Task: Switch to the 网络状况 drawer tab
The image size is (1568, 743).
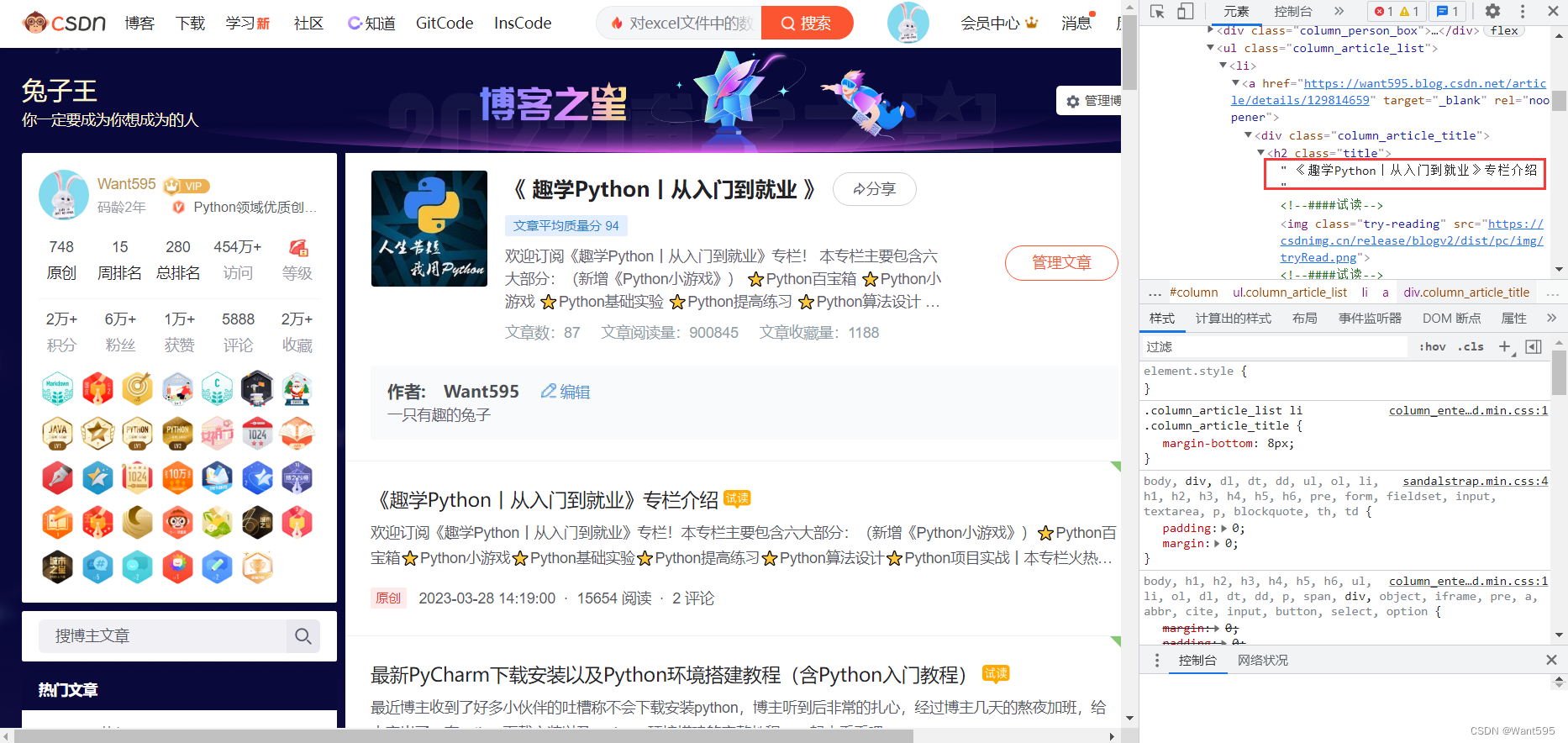Action: (1263, 661)
